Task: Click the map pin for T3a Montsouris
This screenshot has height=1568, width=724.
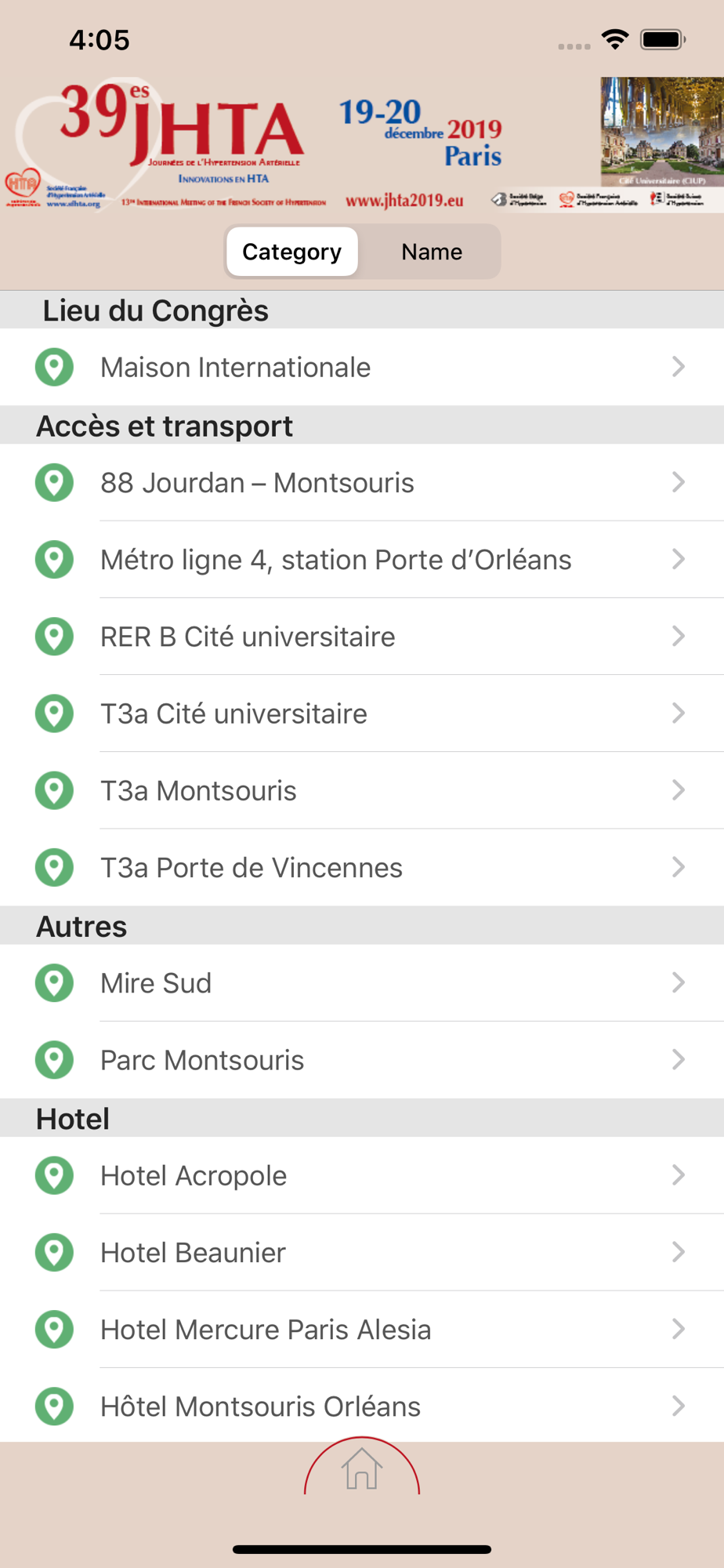Action: pos(54,790)
